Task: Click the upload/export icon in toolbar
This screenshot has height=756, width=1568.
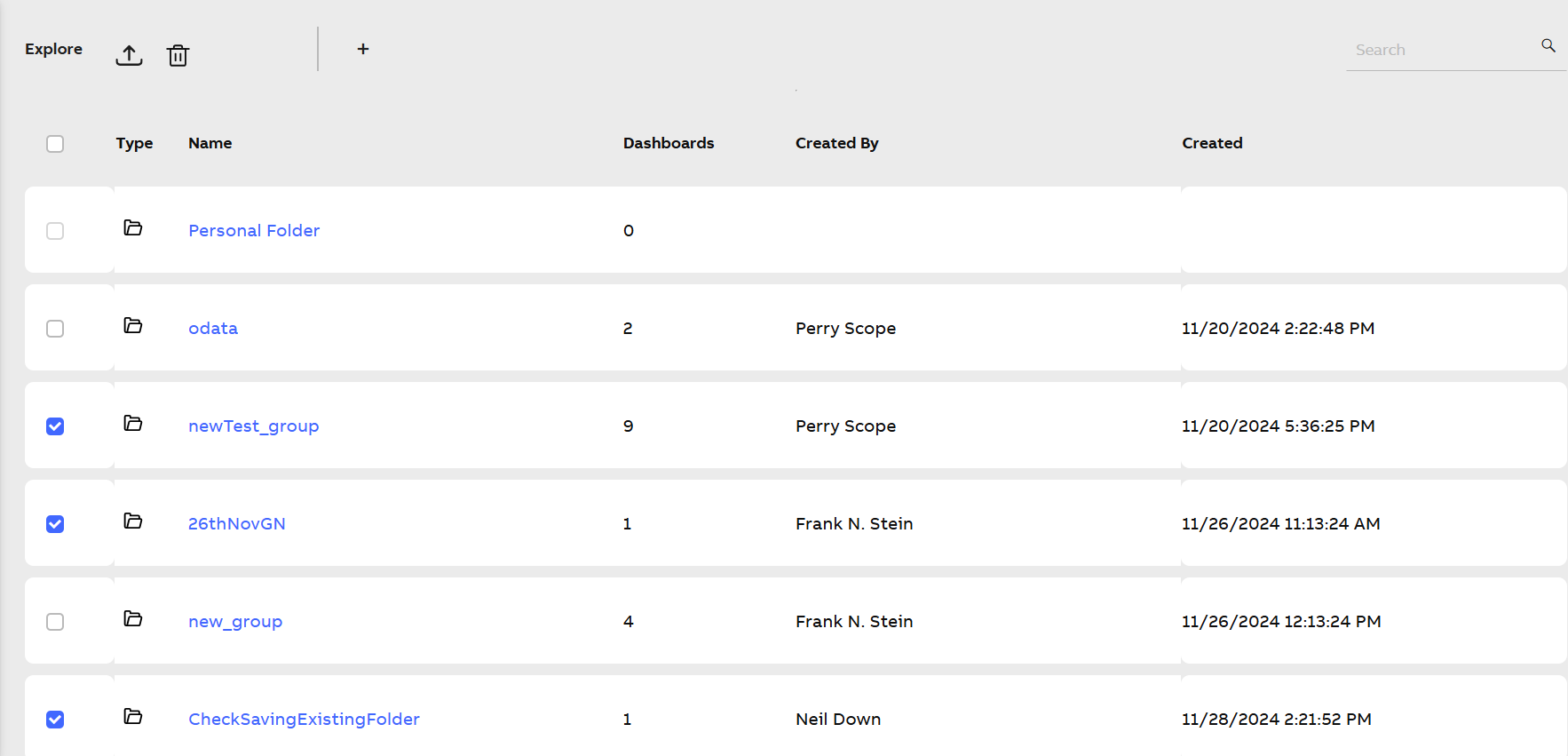Action: coord(129,55)
